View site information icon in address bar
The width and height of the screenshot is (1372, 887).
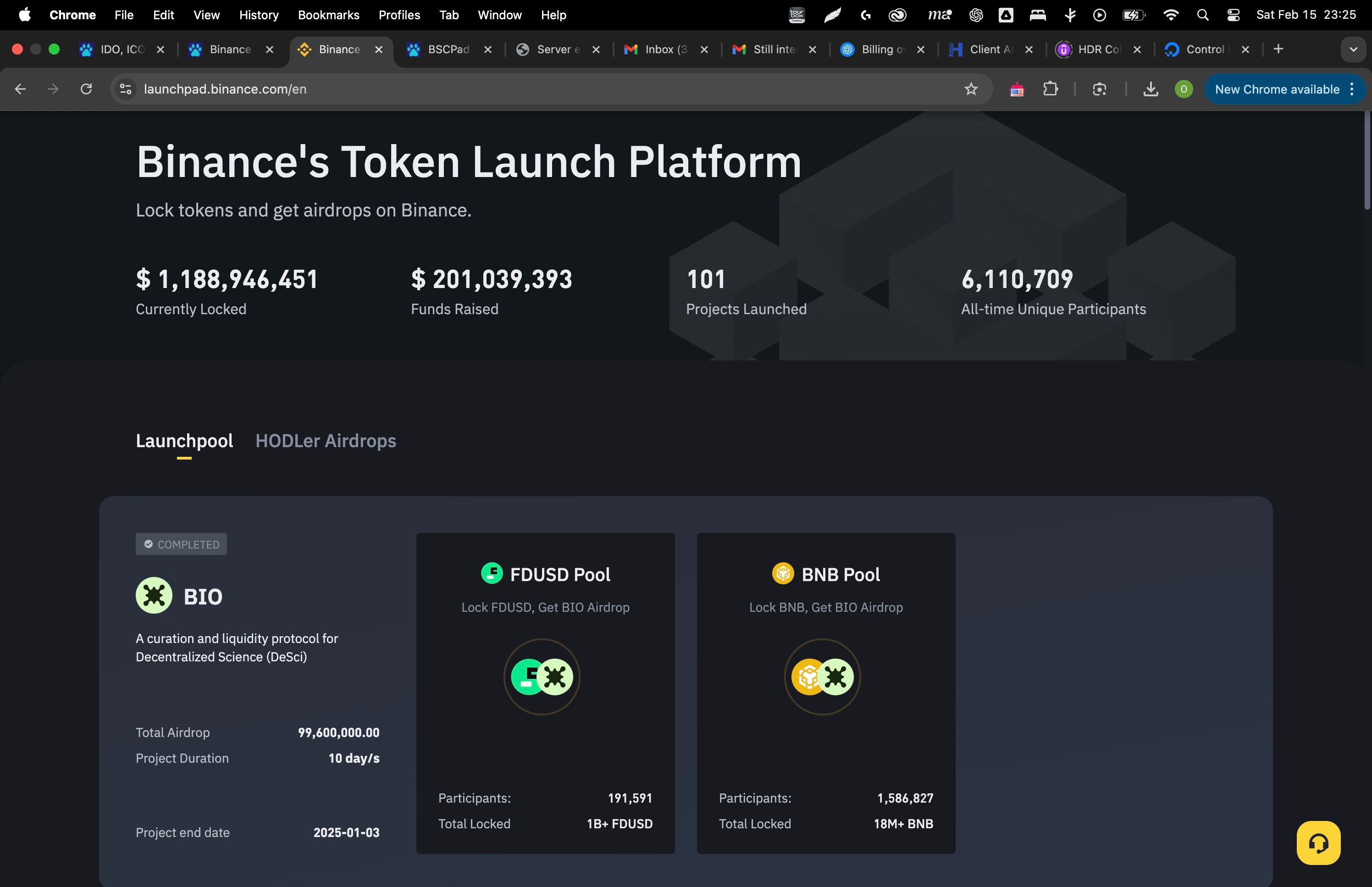coord(126,89)
